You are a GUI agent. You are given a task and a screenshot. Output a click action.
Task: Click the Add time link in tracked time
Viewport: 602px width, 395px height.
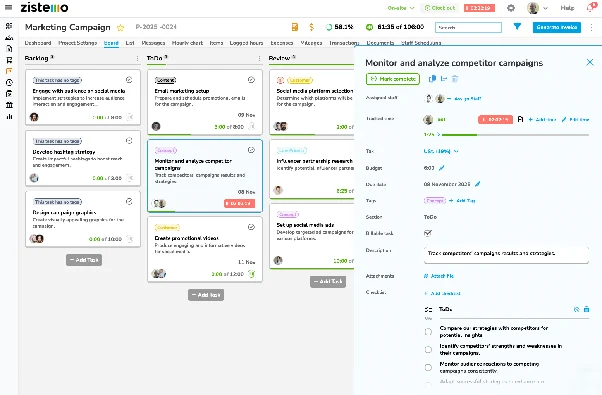542,119
